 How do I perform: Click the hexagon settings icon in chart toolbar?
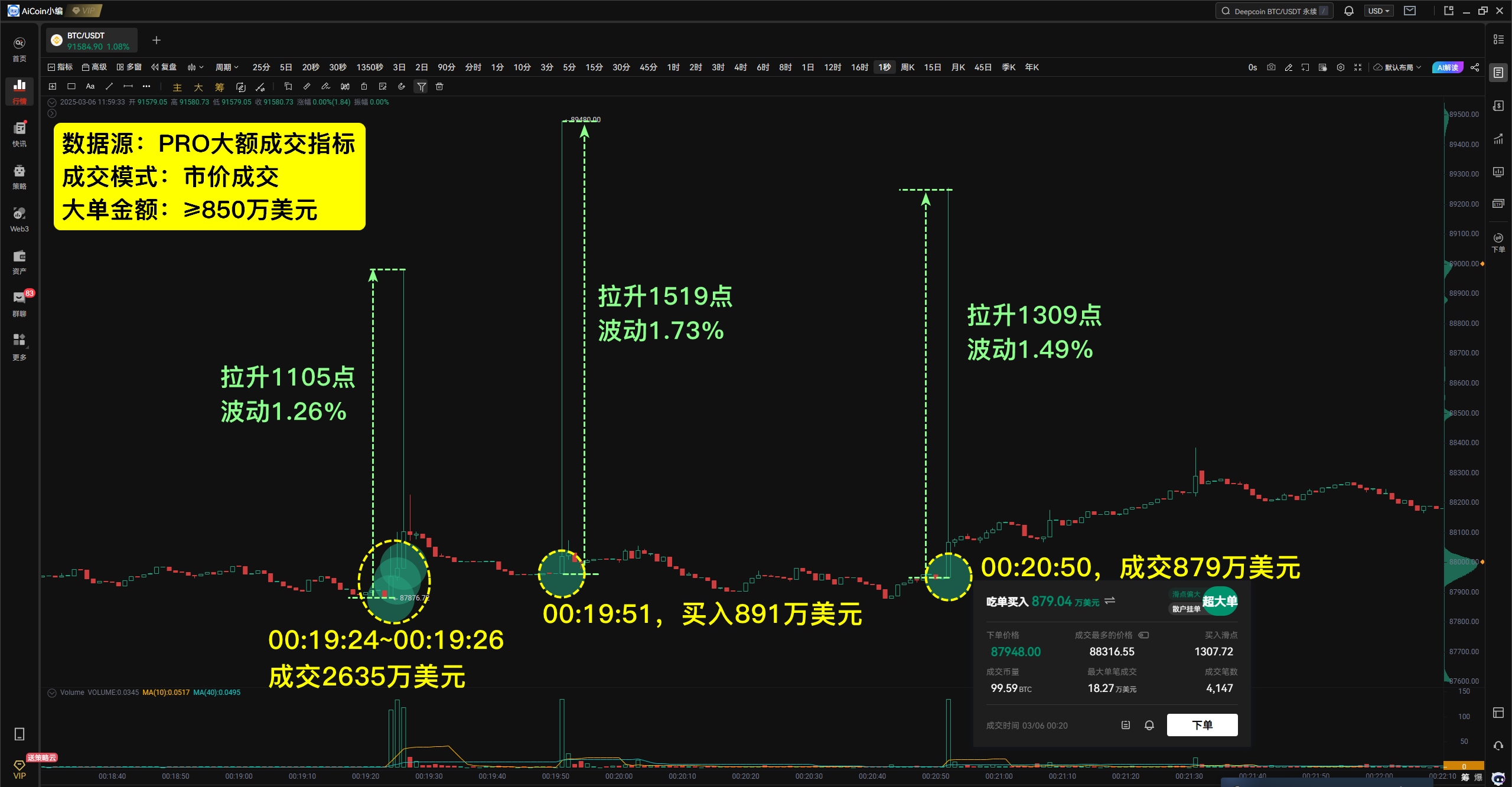coord(1341,67)
